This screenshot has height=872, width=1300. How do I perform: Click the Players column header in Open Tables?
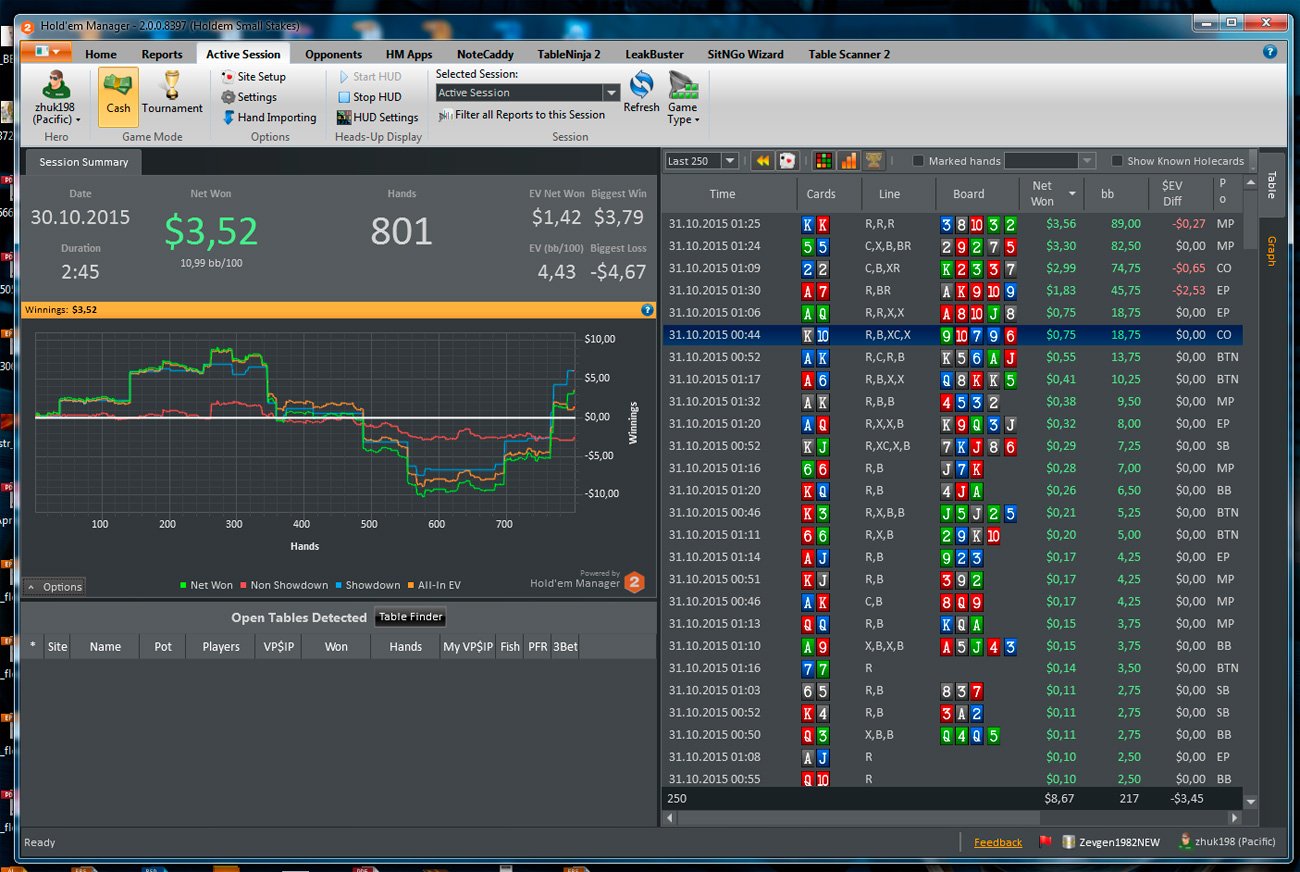coord(221,647)
